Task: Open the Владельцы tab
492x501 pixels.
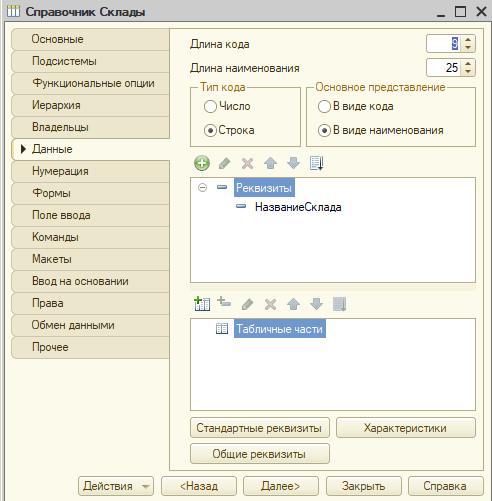Action: point(90,127)
